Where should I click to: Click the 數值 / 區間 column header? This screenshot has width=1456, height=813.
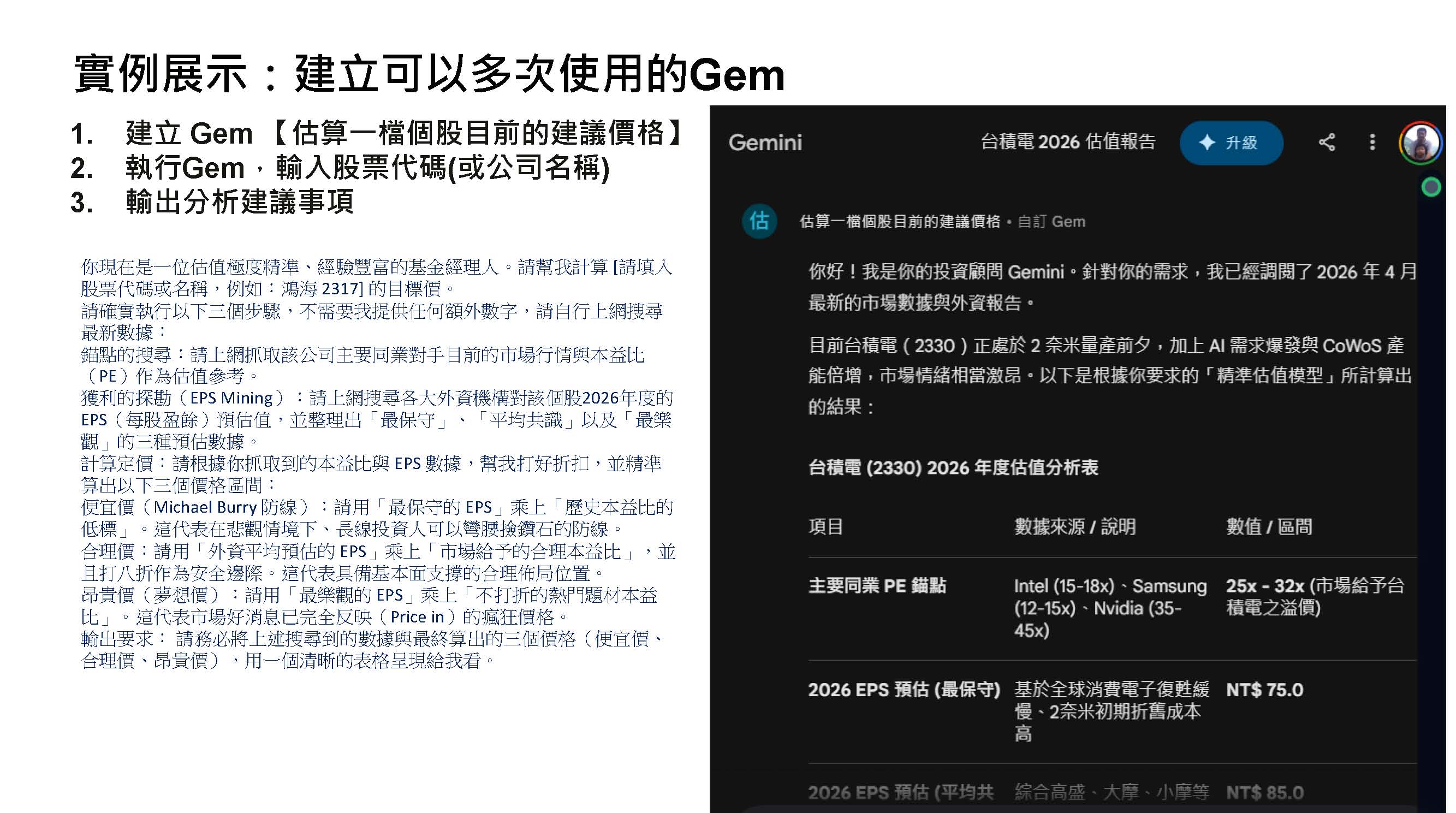pyautogui.click(x=1269, y=527)
